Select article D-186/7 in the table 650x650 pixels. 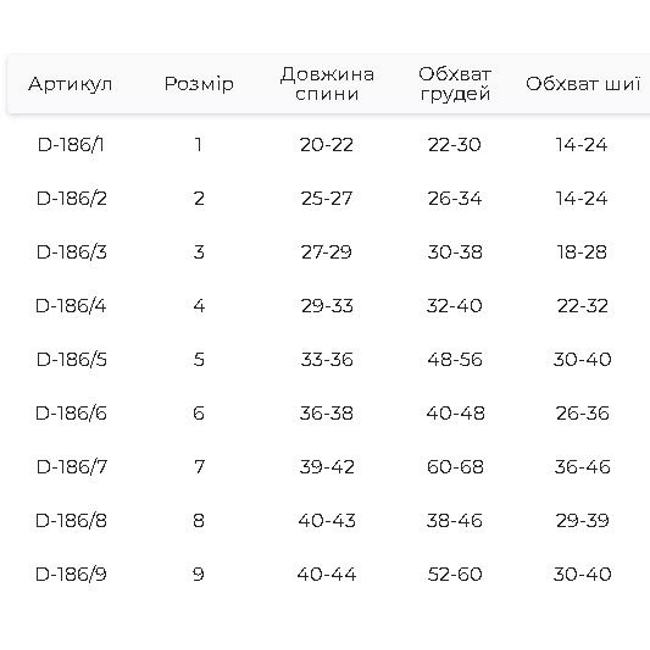coord(71,467)
